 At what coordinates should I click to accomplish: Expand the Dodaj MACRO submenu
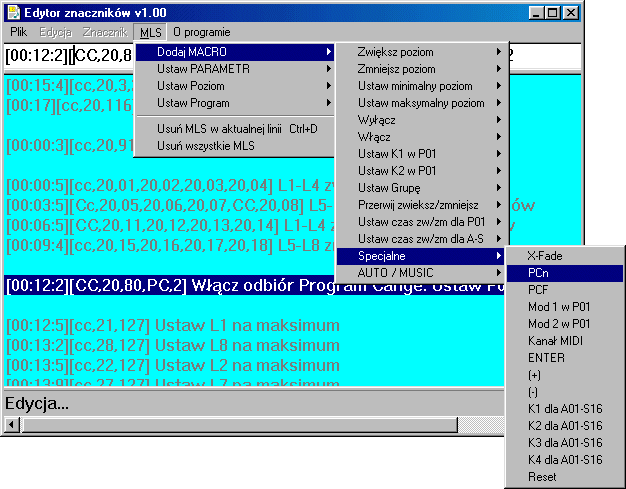(235, 51)
